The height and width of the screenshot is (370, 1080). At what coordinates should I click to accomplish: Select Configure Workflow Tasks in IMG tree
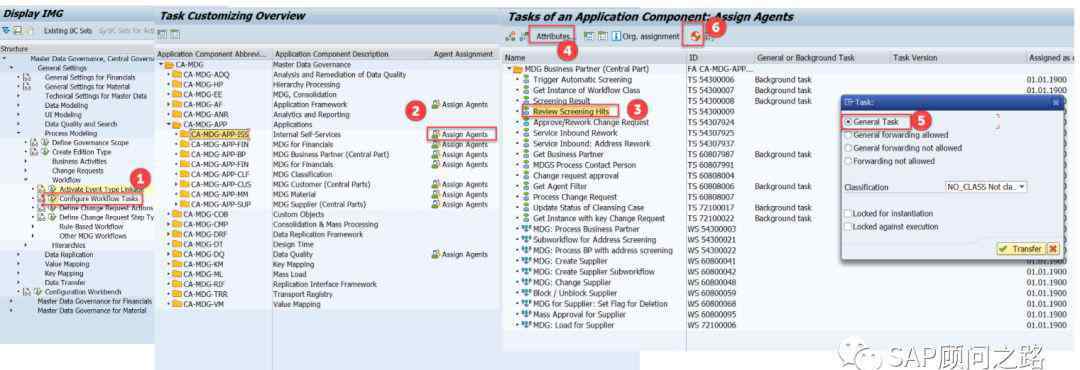click(98, 198)
